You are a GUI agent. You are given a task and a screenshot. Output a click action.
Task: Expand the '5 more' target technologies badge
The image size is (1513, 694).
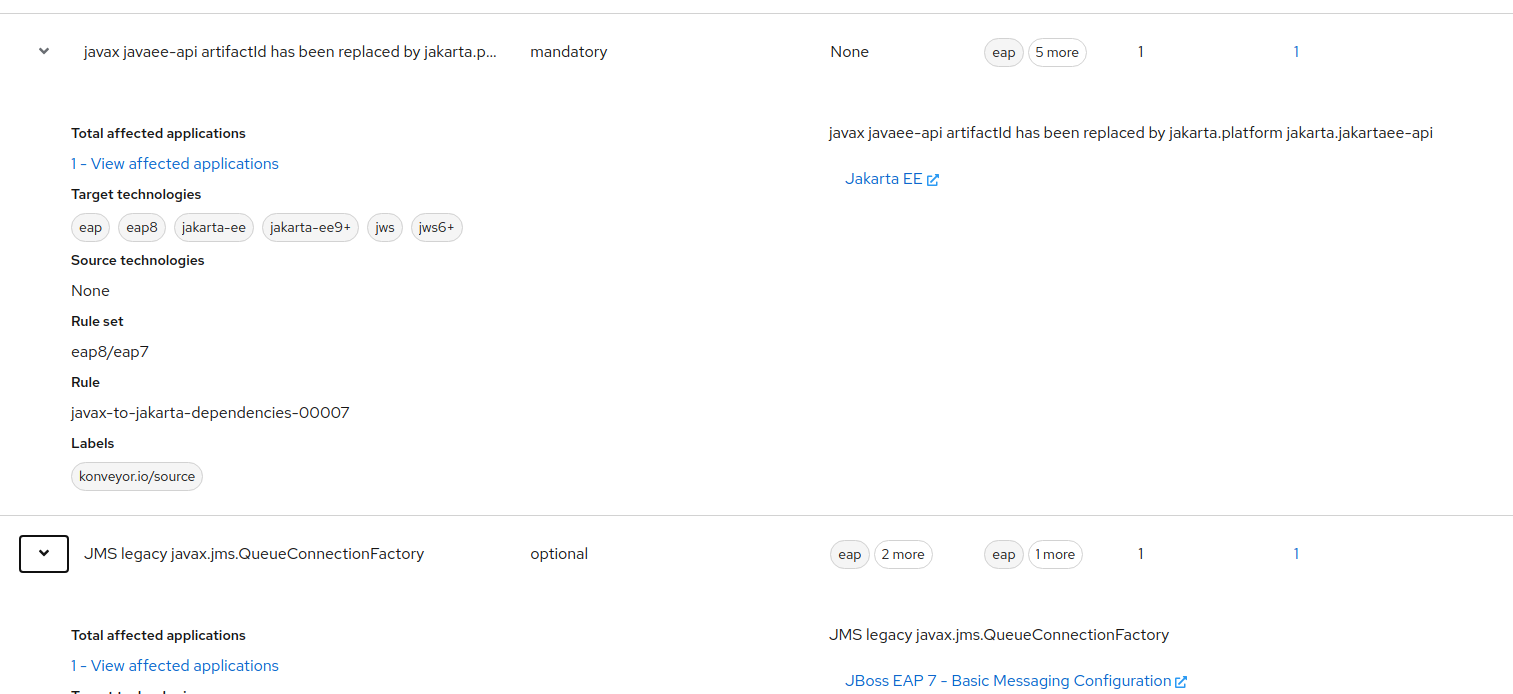pos(1057,53)
